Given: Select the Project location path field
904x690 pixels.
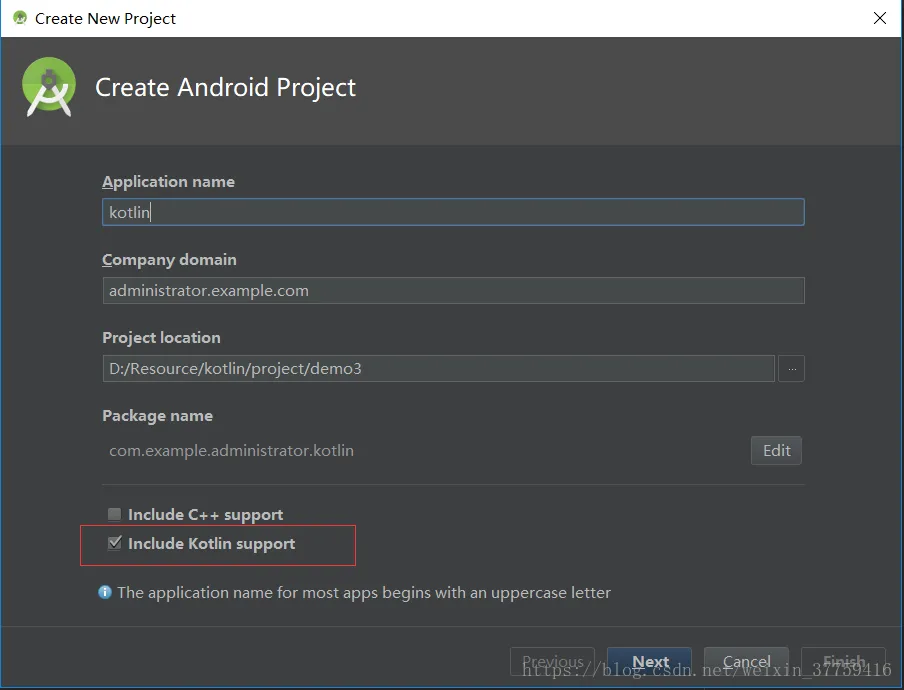Looking at the screenshot, I should point(438,368).
